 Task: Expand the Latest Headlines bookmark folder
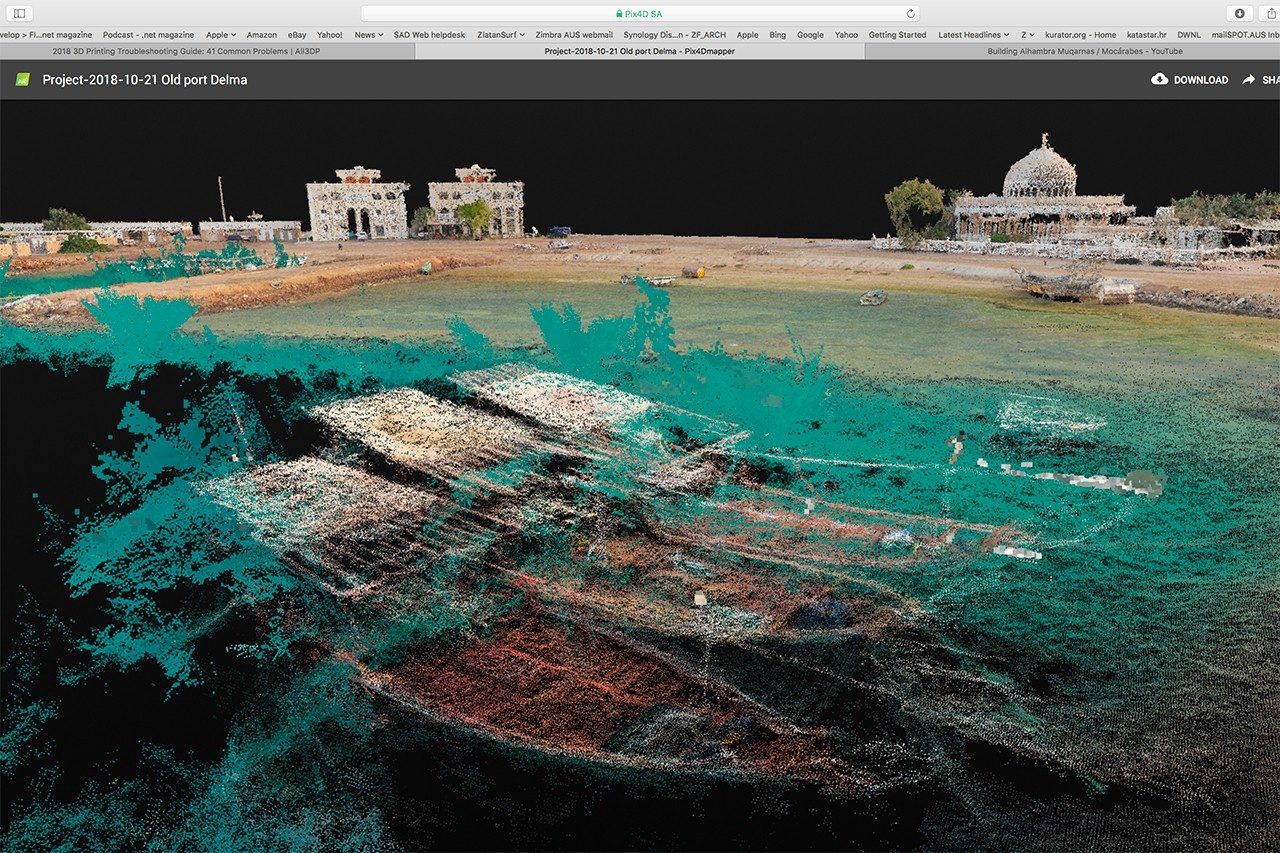click(973, 35)
